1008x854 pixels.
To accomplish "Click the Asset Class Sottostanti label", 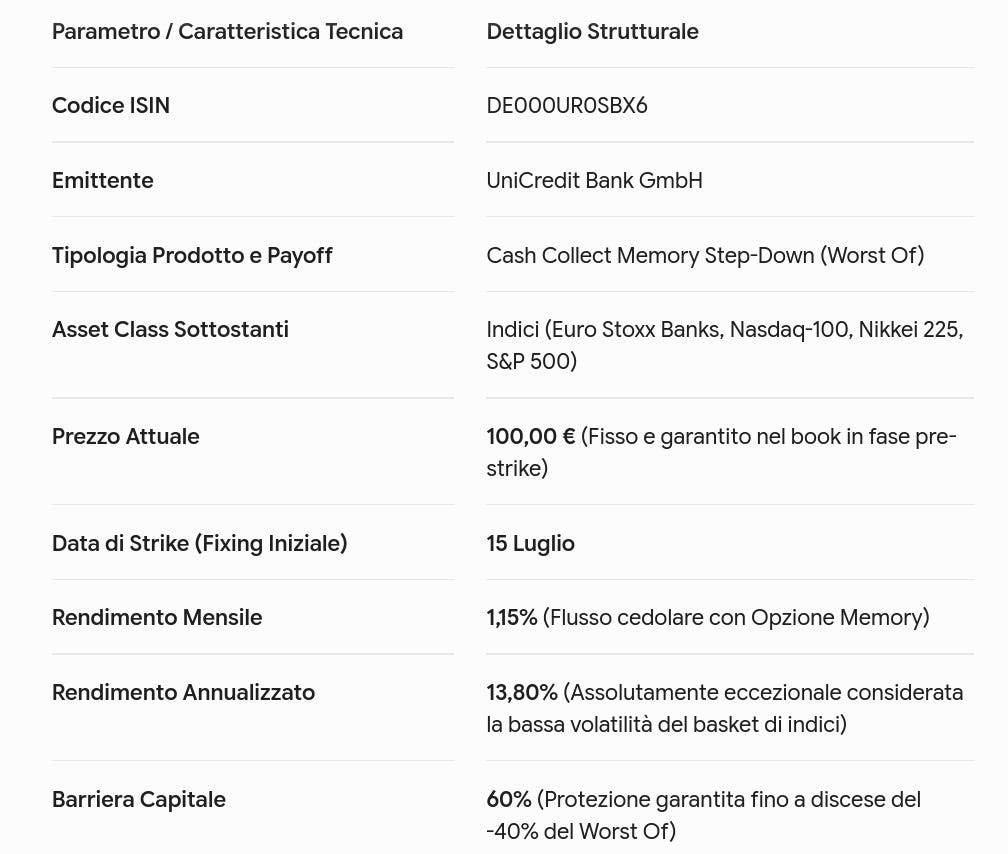I will click(170, 329).
